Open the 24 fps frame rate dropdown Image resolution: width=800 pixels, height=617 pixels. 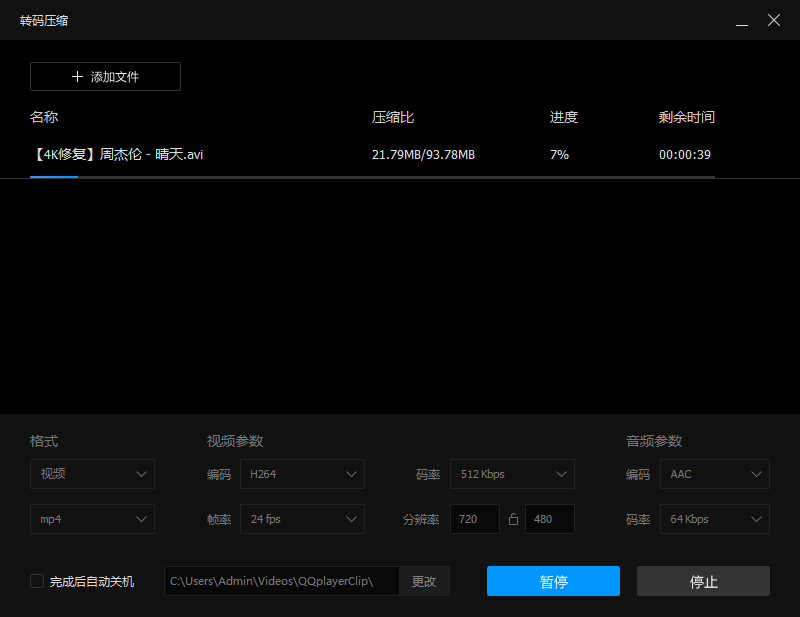(302, 519)
